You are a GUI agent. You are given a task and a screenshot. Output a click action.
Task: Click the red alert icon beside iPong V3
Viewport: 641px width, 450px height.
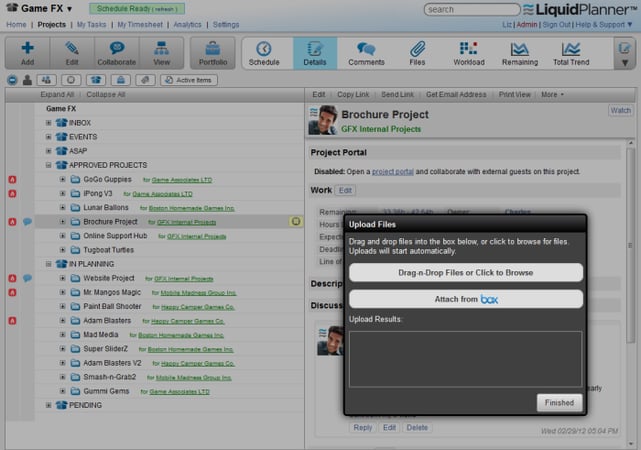(13, 194)
